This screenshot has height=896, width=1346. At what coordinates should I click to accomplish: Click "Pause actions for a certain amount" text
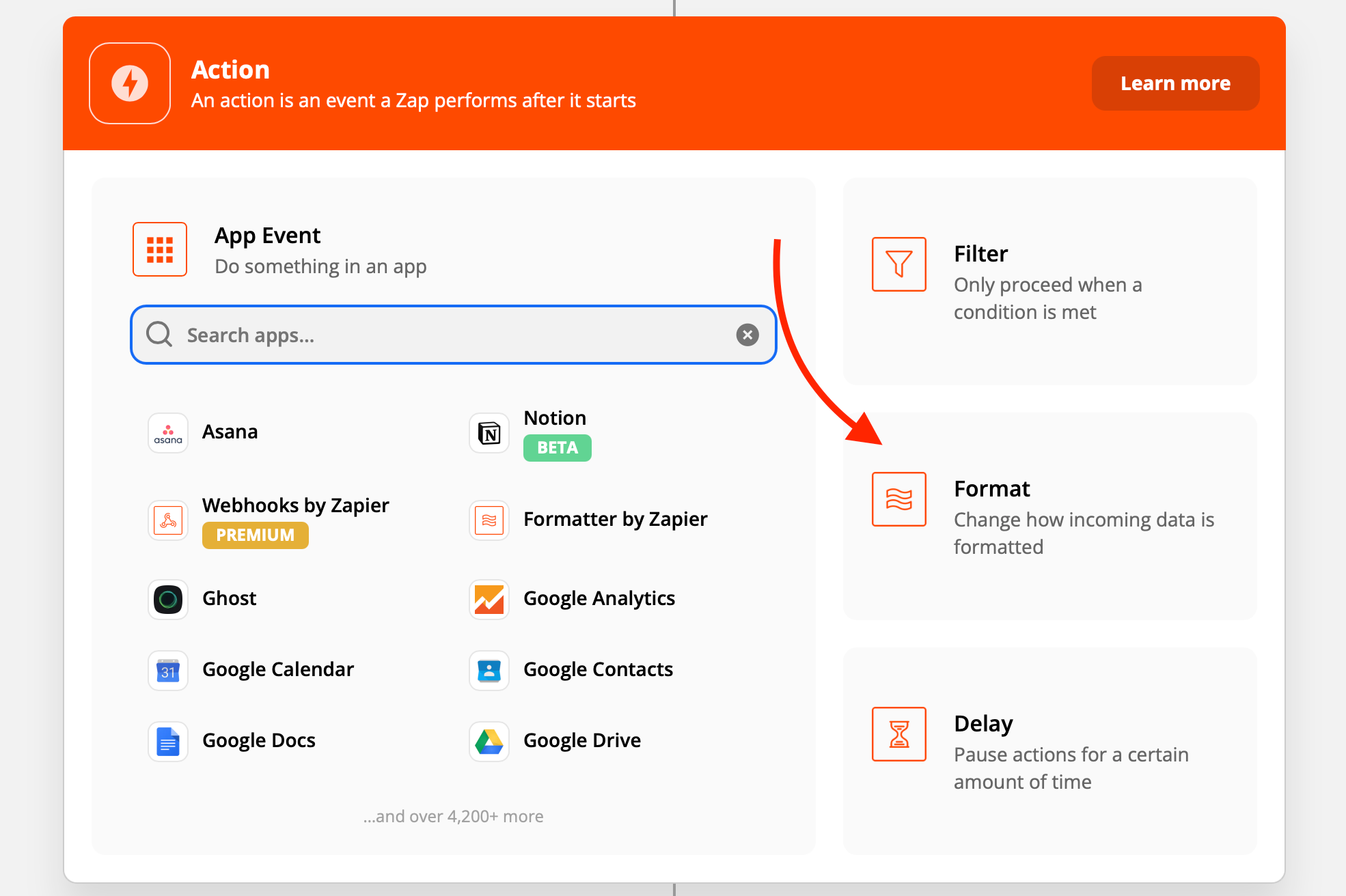(1071, 768)
